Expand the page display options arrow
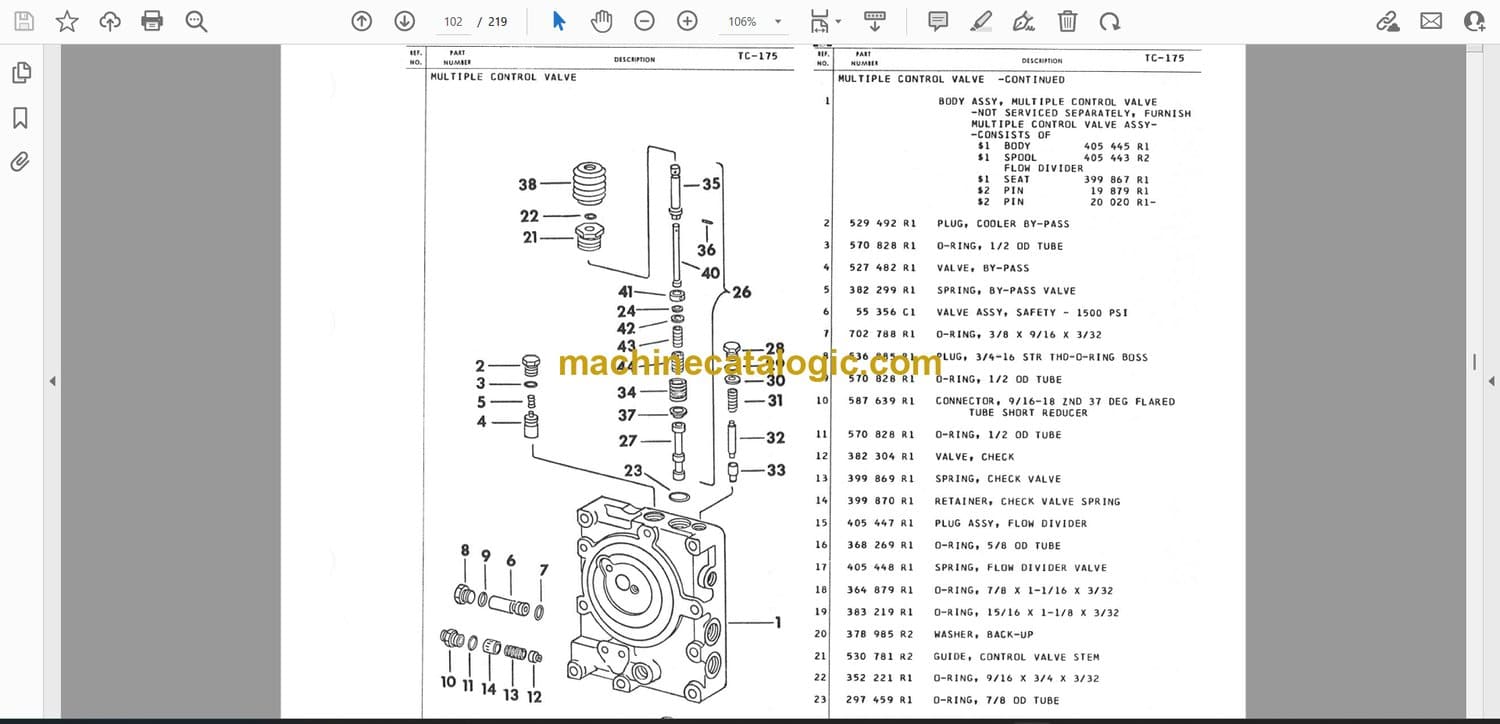Image resolution: width=1500 pixels, height=724 pixels. point(838,21)
